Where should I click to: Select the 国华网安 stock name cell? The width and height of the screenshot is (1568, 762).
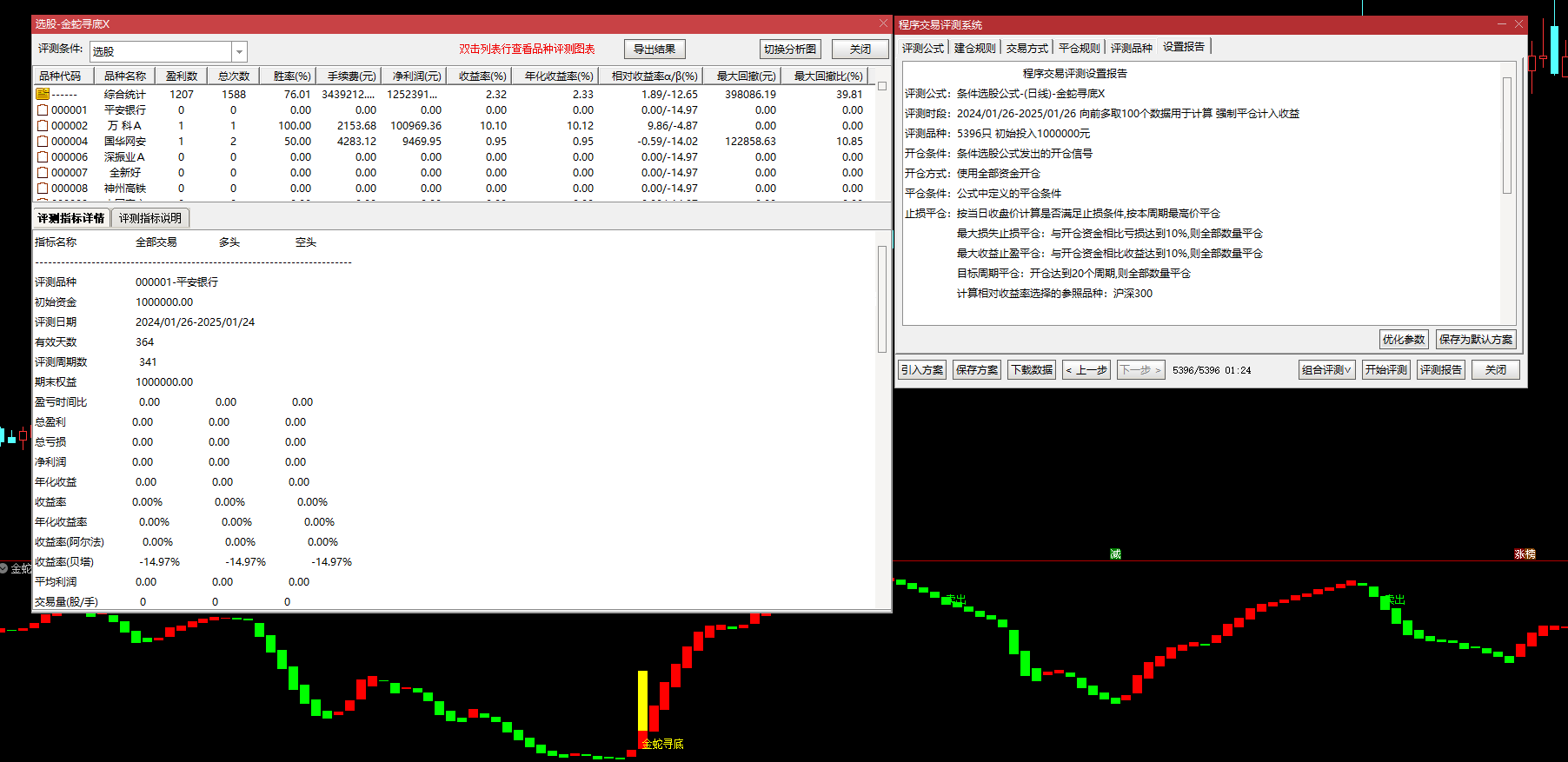(125, 141)
